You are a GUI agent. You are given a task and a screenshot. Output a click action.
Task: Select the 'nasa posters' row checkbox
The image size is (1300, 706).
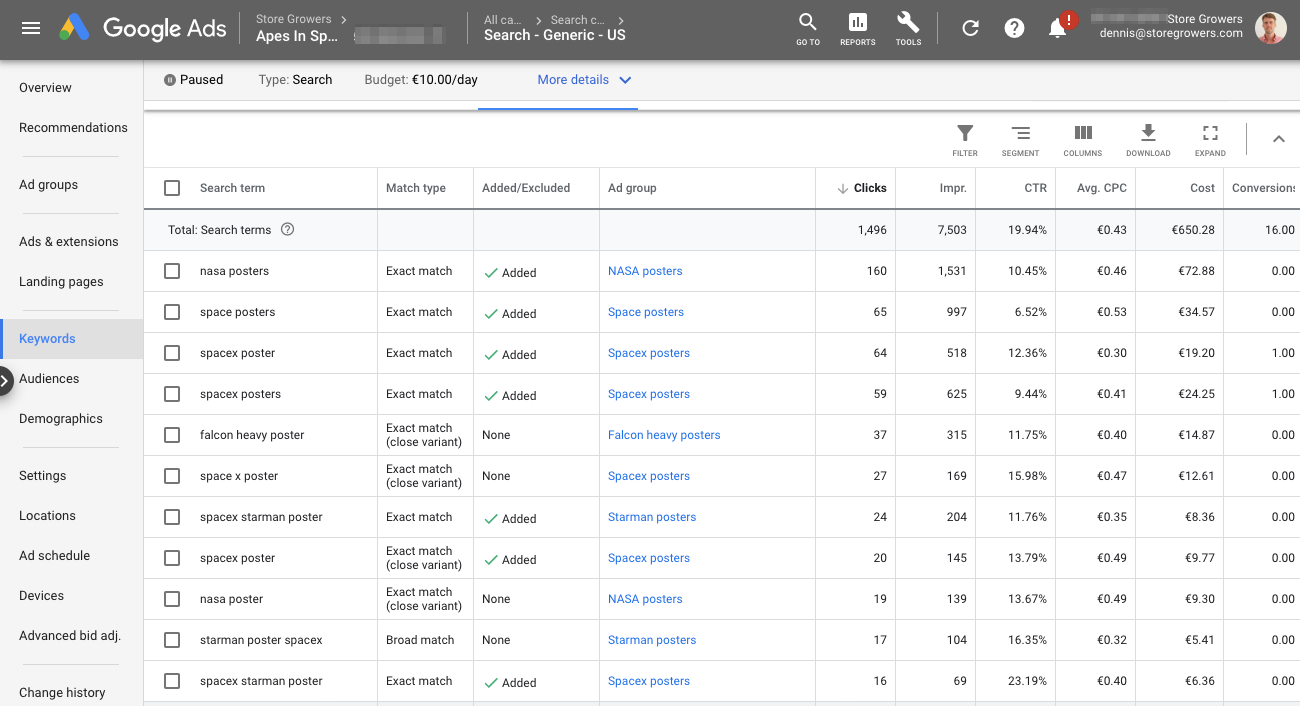(172, 271)
